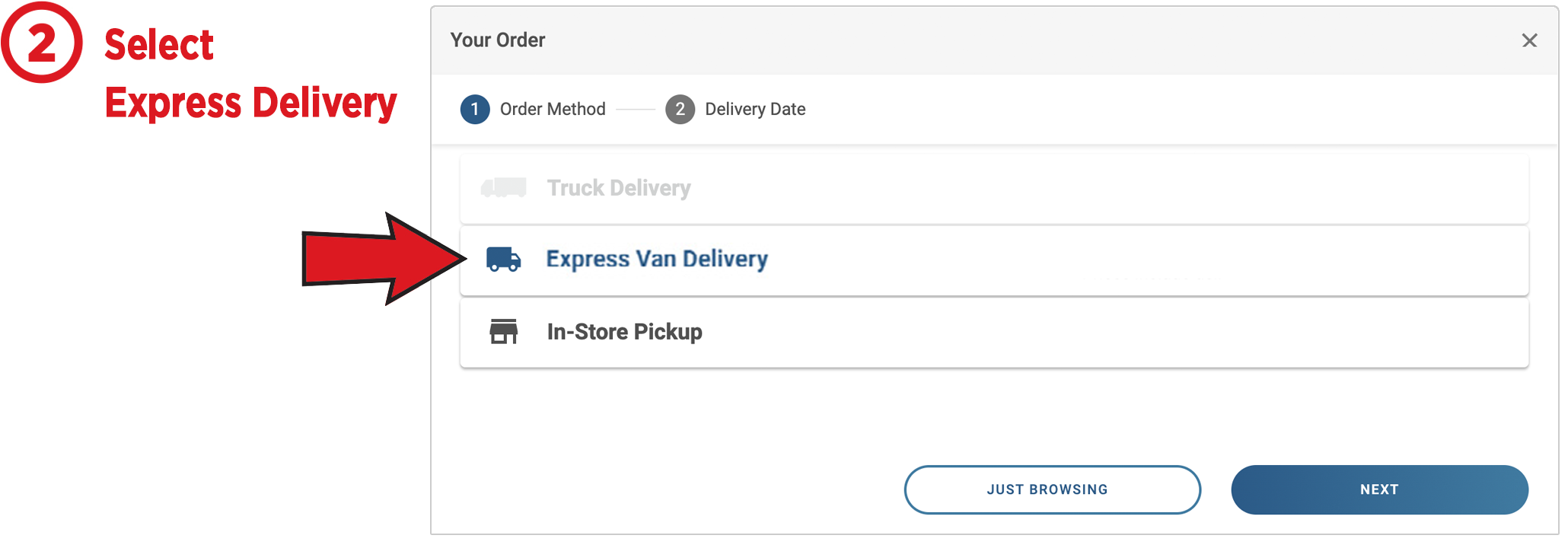The image size is (1568, 548).
Task: Click the greyed-out Truck Delivery truck icon
Action: [x=503, y=187]
